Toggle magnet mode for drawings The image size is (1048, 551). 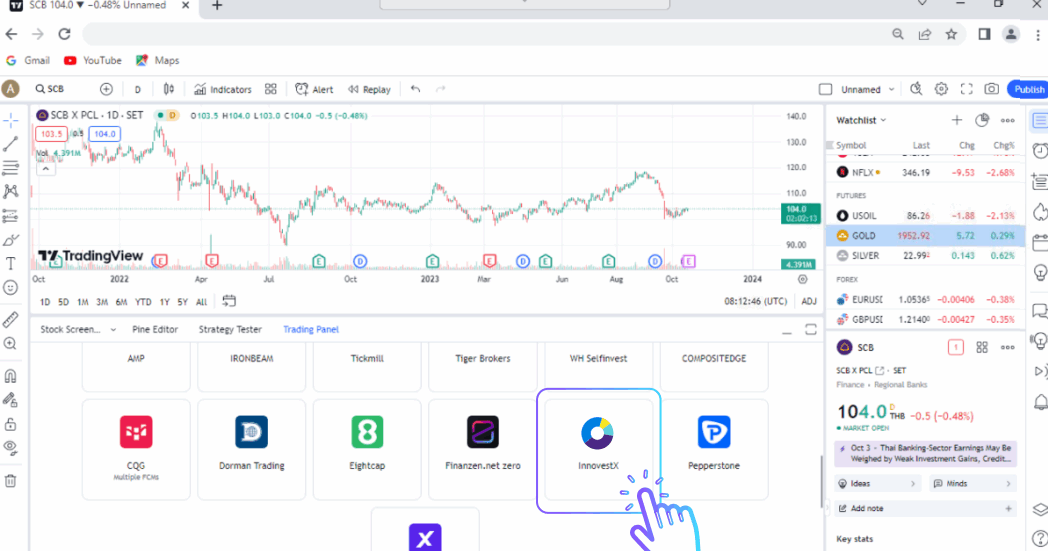click(11, 376)
